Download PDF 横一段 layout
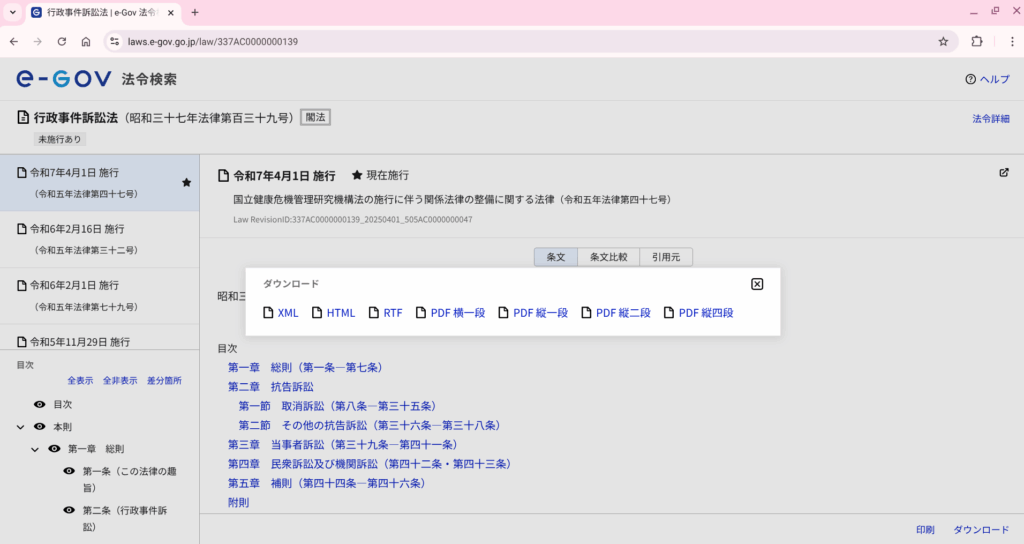Screen dimensions: 1024x544 click(450, 313)
